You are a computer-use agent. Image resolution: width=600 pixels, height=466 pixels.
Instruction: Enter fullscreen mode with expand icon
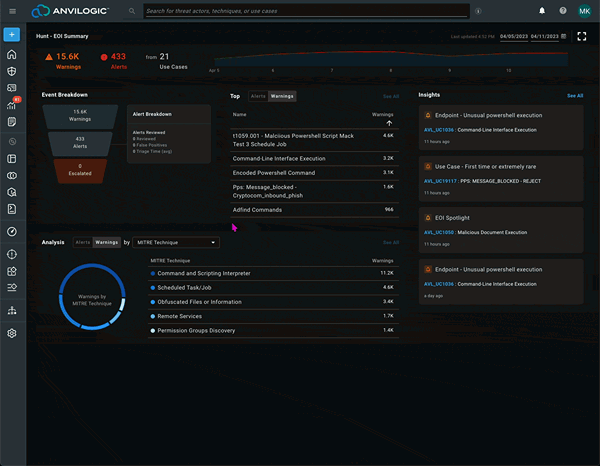(x=582, y=36)
